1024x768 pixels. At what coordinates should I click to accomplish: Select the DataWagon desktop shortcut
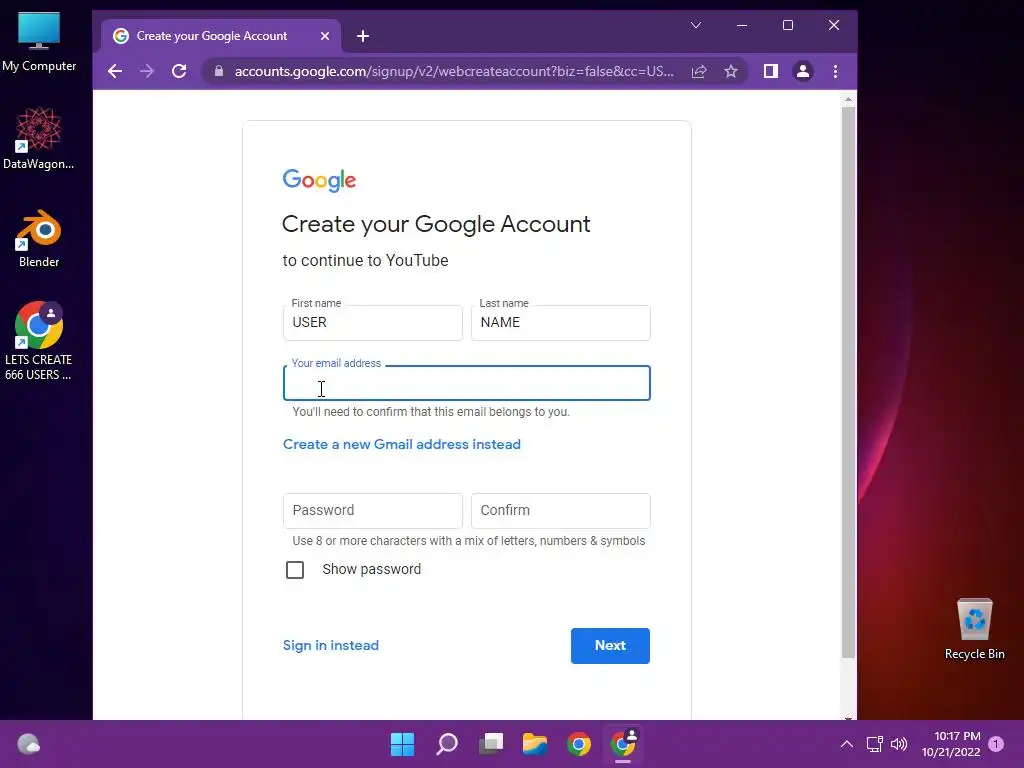click(39, 138)
